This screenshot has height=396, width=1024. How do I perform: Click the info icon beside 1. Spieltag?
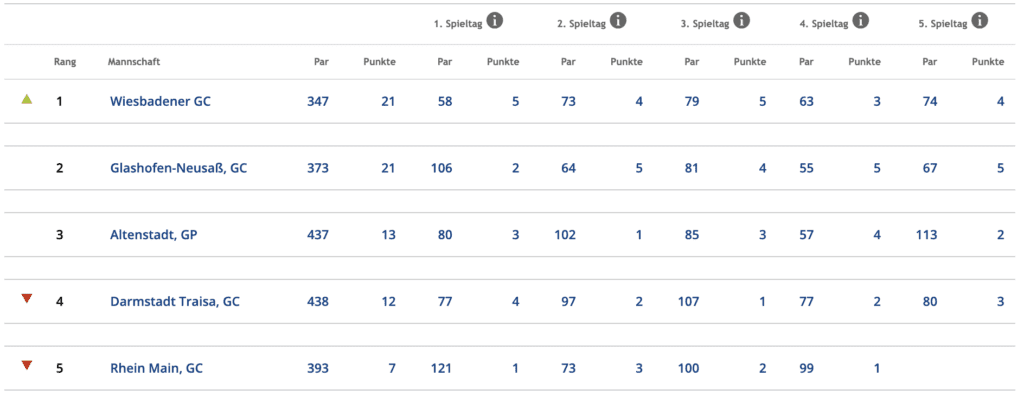(x=495, y=21)
